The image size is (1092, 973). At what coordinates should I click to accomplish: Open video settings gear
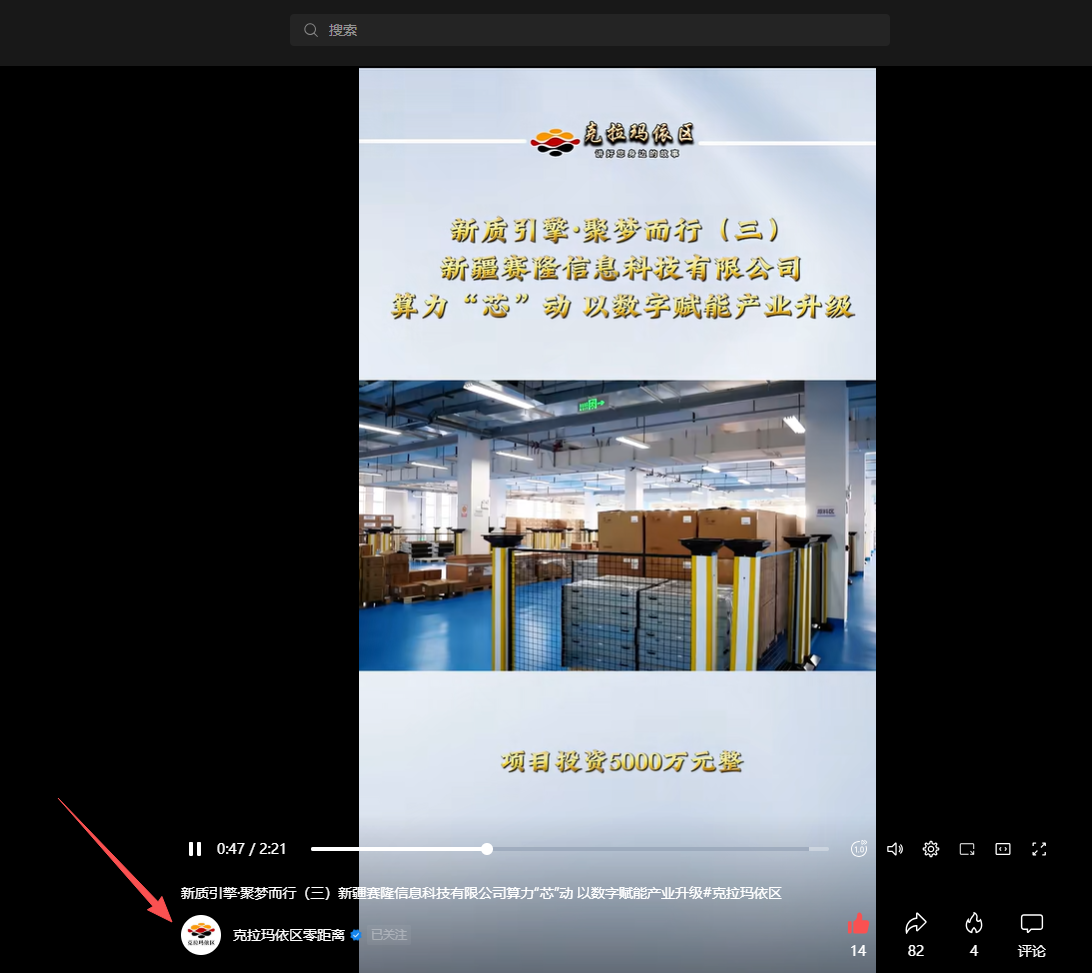pyautogui.click(x=931, y=849)
